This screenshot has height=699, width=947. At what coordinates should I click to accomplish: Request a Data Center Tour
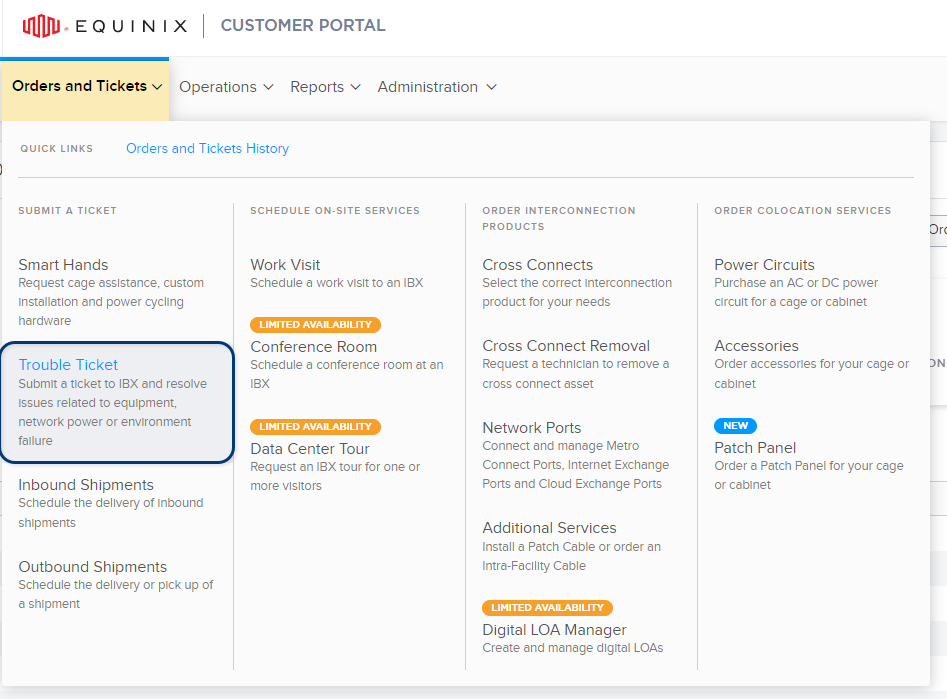pyautogui.click(x=310, y=449)
